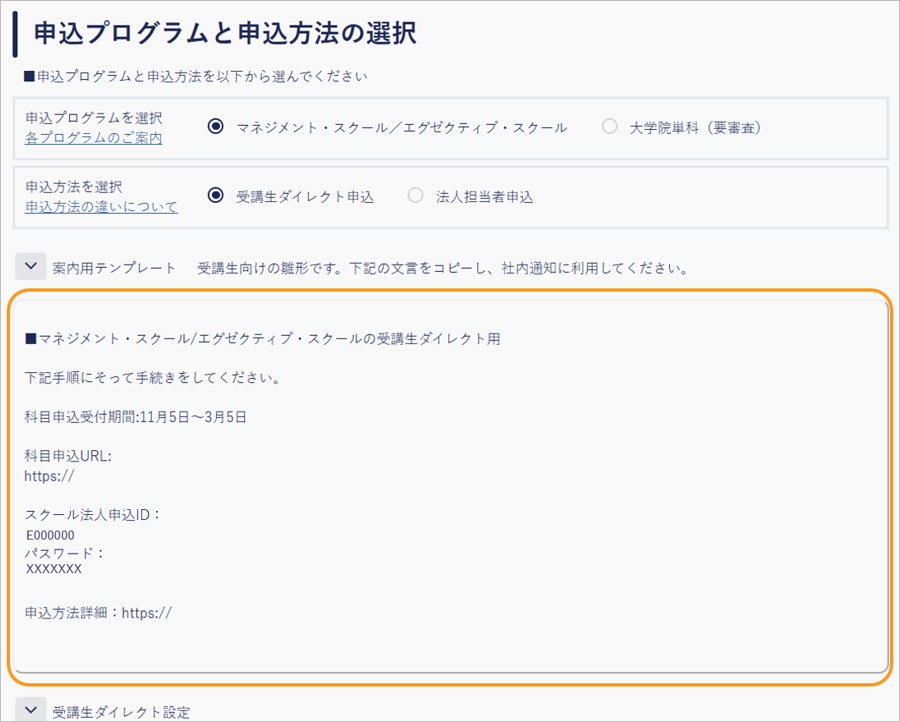Image resolution: width=900 pixels, height=722 pixels.
Task: Open the 申込方法の違いについて link
Action: 99,206
